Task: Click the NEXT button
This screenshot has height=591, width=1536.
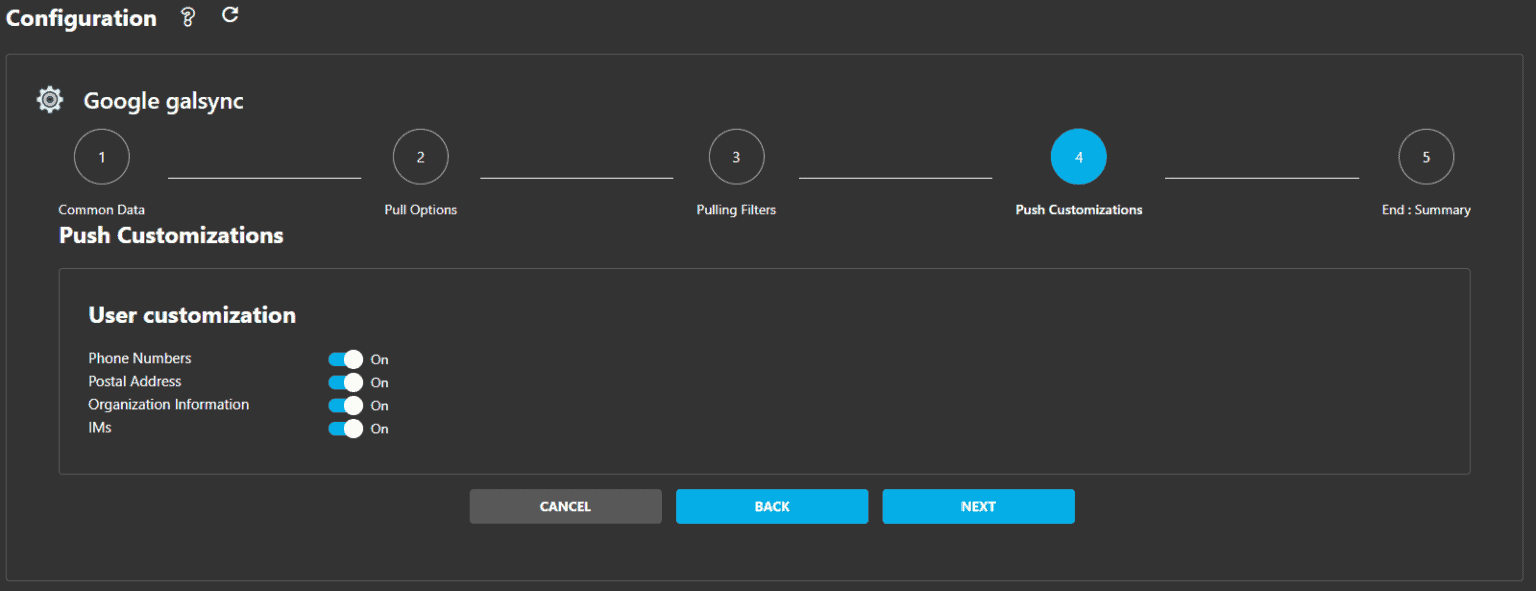Action: click(978, 506)
